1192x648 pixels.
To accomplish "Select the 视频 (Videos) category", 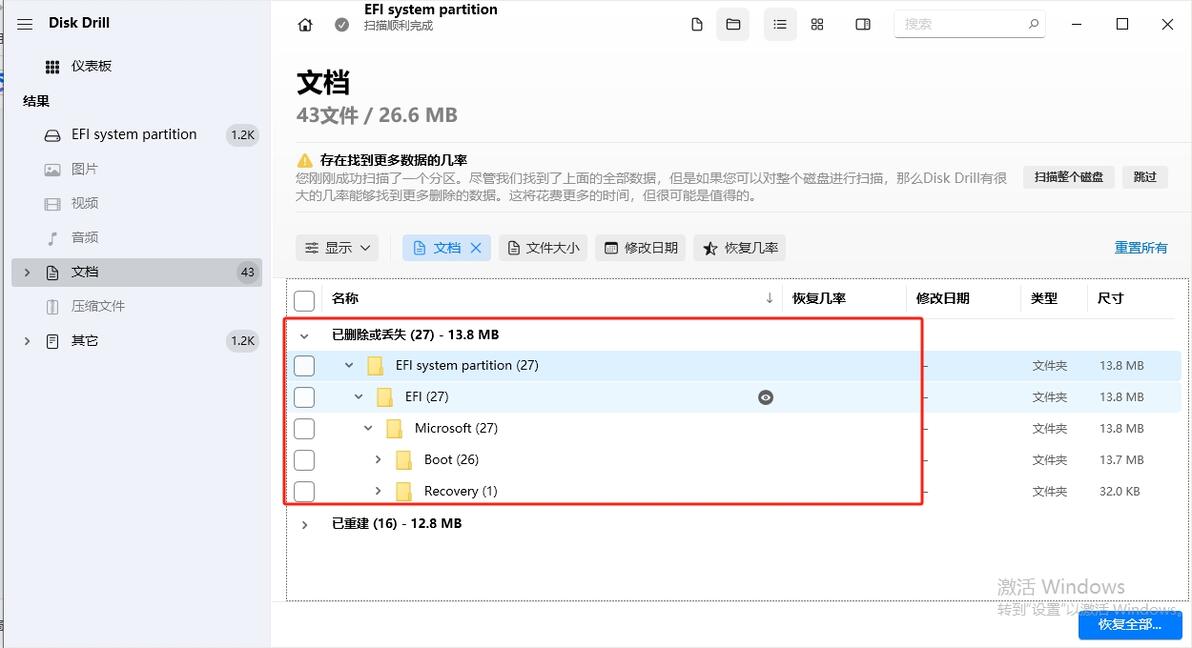I will (x=85, y=203).
